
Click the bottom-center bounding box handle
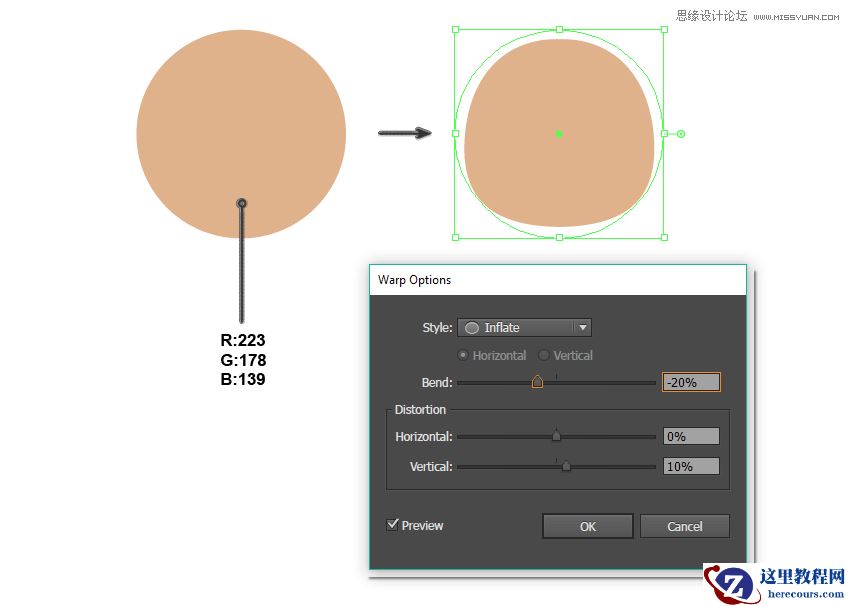(559, 237)
